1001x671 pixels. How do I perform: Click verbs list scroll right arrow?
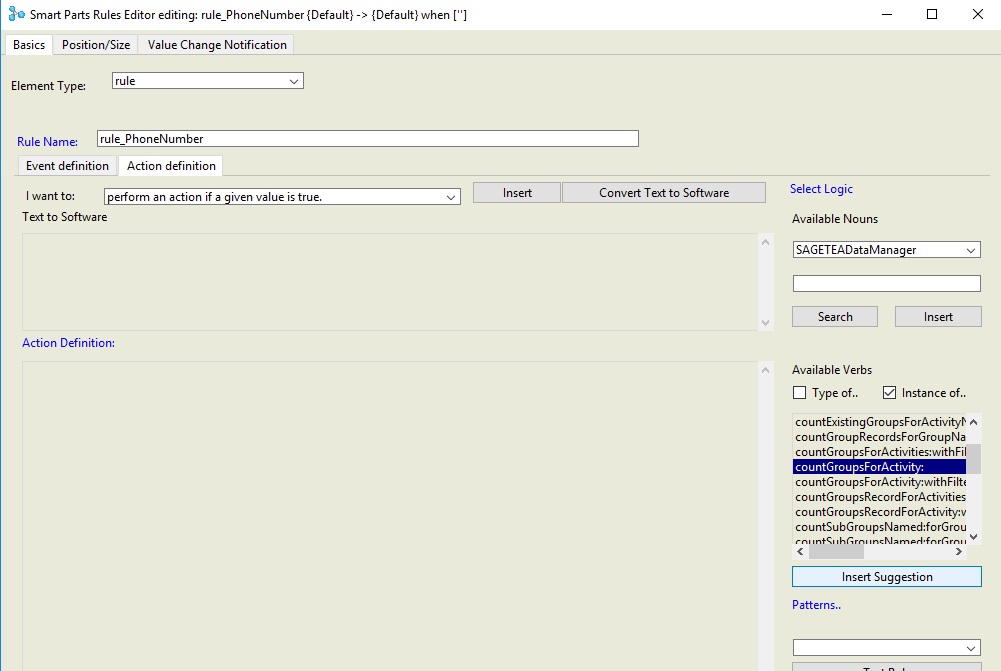click(x=959, y=552)
